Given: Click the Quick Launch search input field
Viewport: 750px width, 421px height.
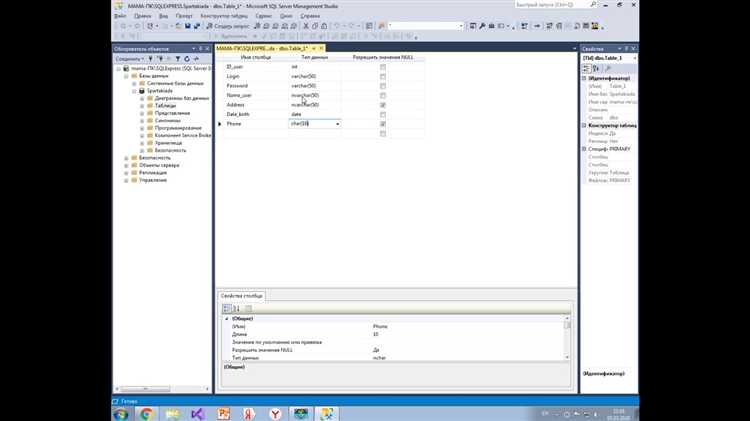Looking at the screenshot, I should [x=551, y=5].
